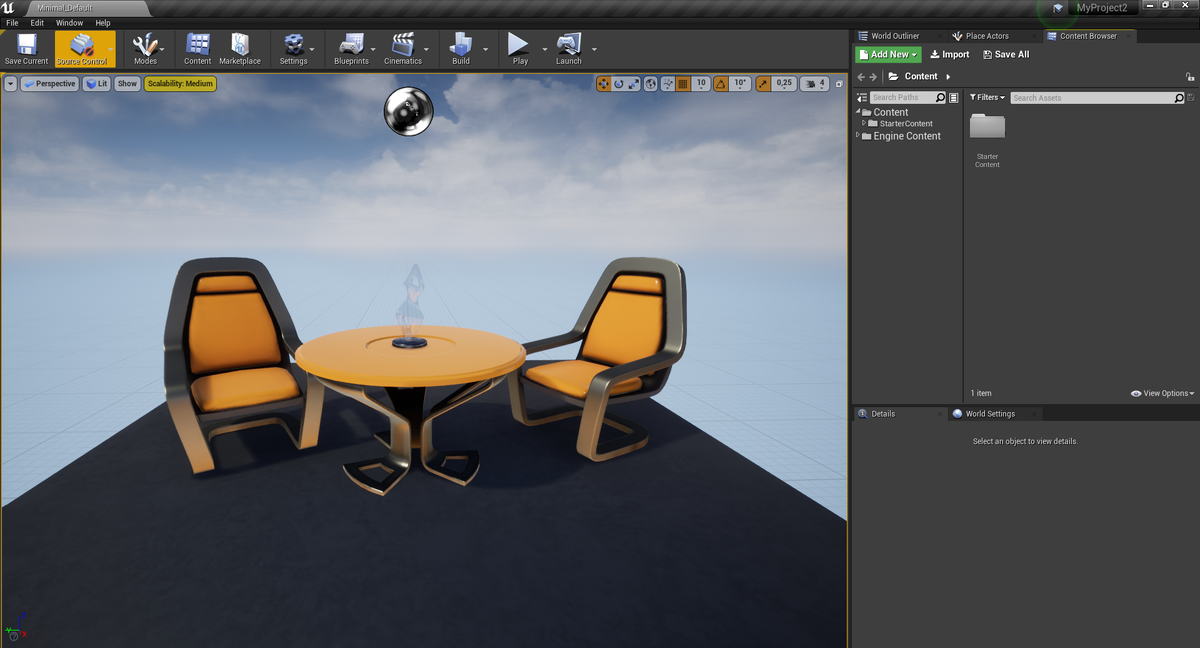Switch to the World Settings tab
This screenshot has width=1200, height=648.
[x=990, y=413]
